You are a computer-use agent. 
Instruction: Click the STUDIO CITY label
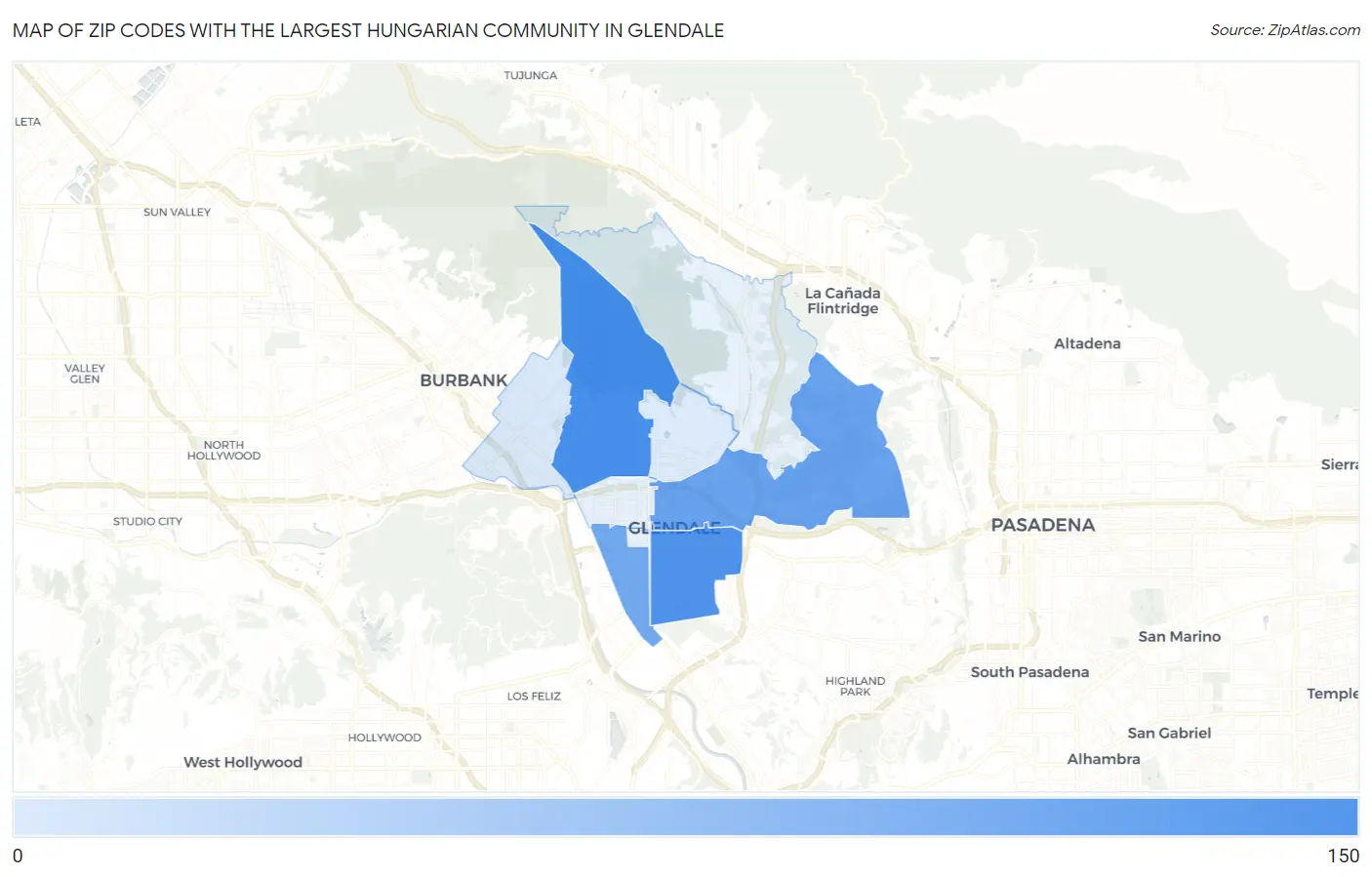pyautogui.click(x=147, y=521)
